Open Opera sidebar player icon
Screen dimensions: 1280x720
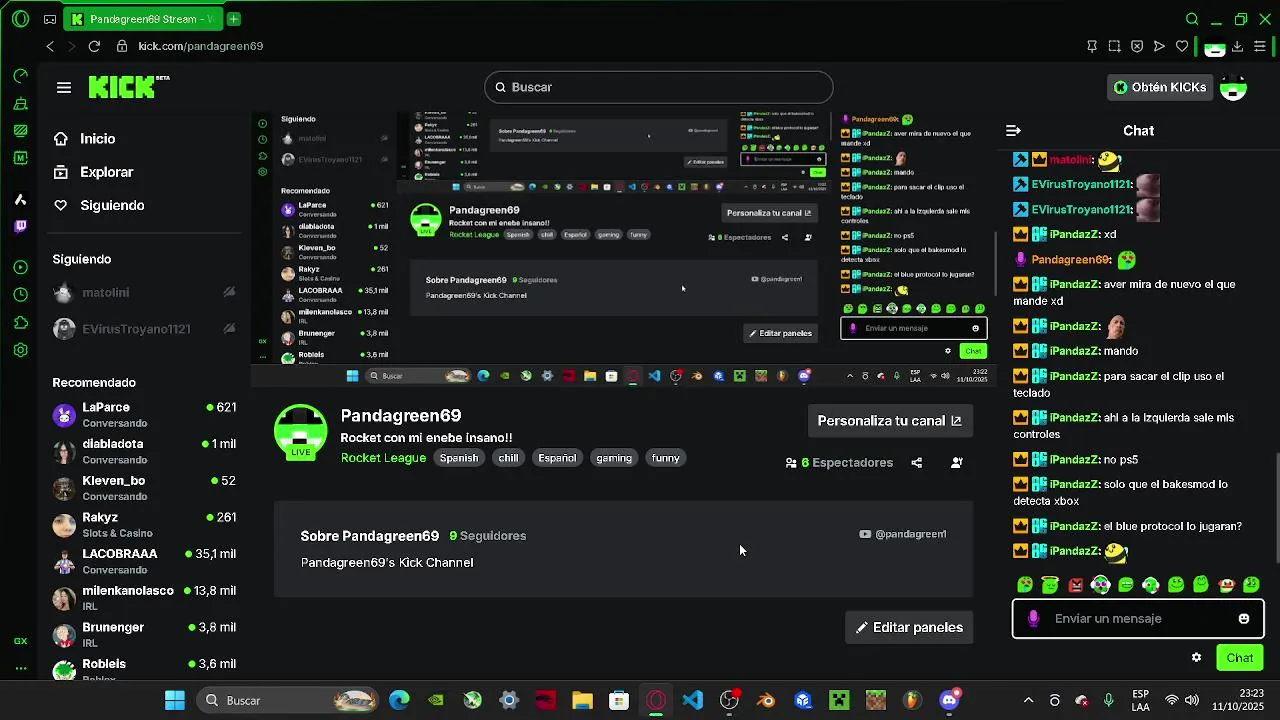point(20,267)
